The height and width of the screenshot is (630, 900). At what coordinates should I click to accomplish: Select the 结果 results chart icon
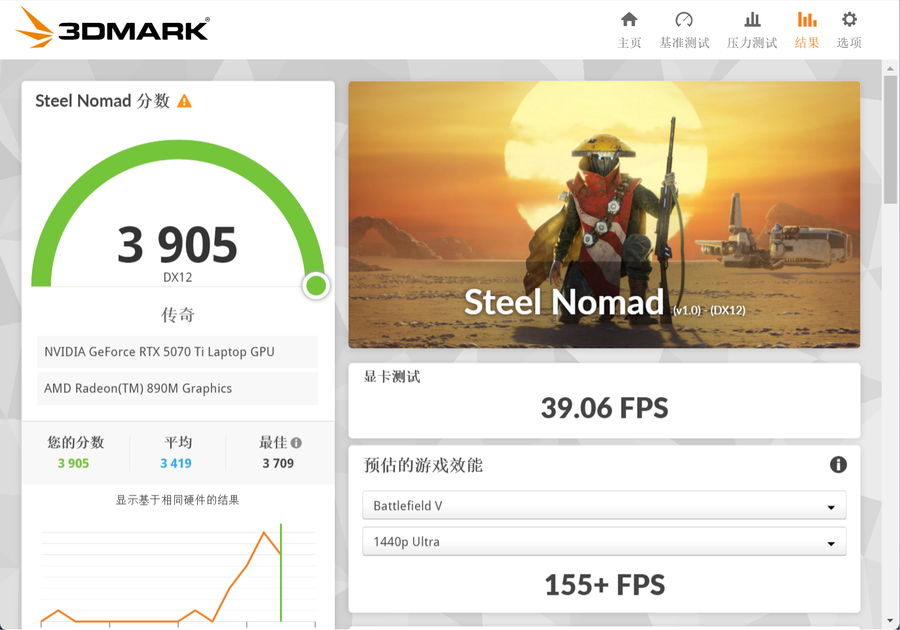(806, 20)
